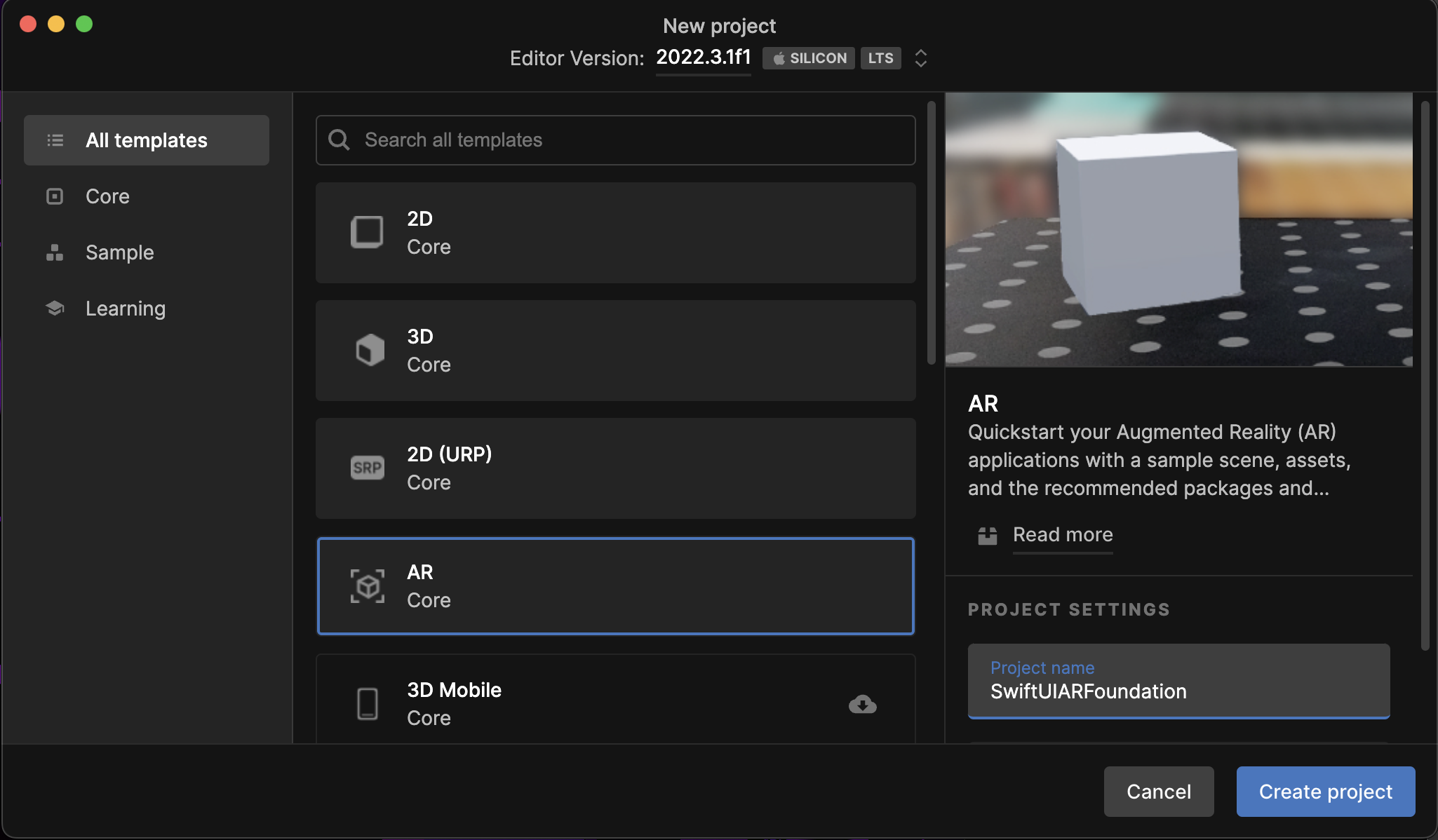This screenshot has height=840, width=1438.
Task: Show the Learning templates category
Action: 125,309
